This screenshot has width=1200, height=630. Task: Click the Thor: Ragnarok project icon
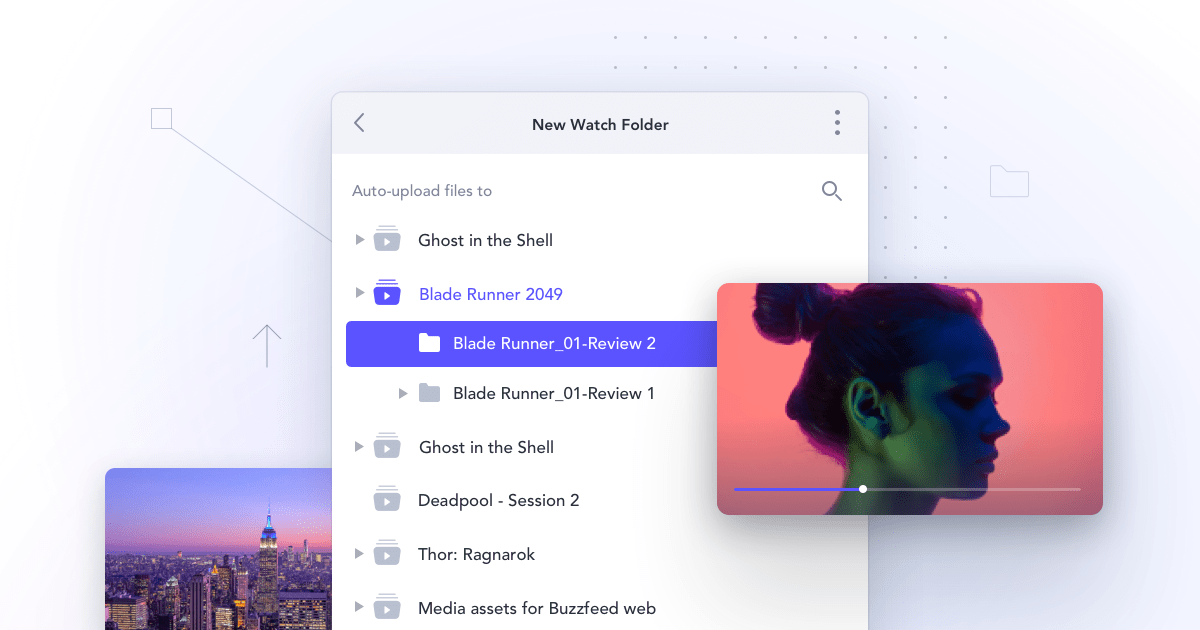coord(386,553)
